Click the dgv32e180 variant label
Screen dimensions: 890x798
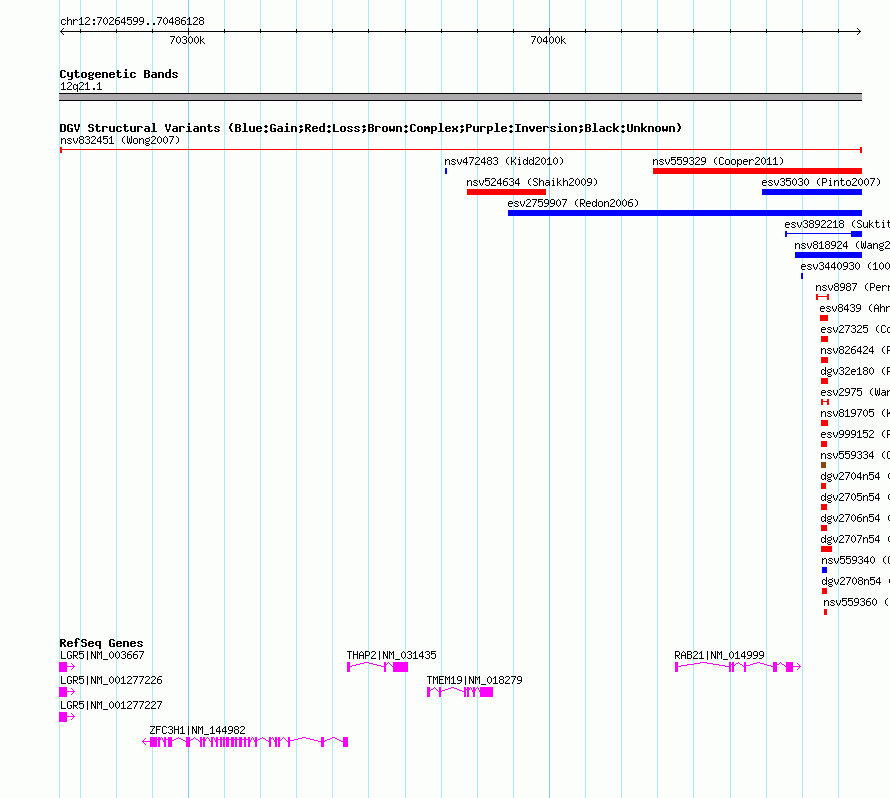click(855, 371)
